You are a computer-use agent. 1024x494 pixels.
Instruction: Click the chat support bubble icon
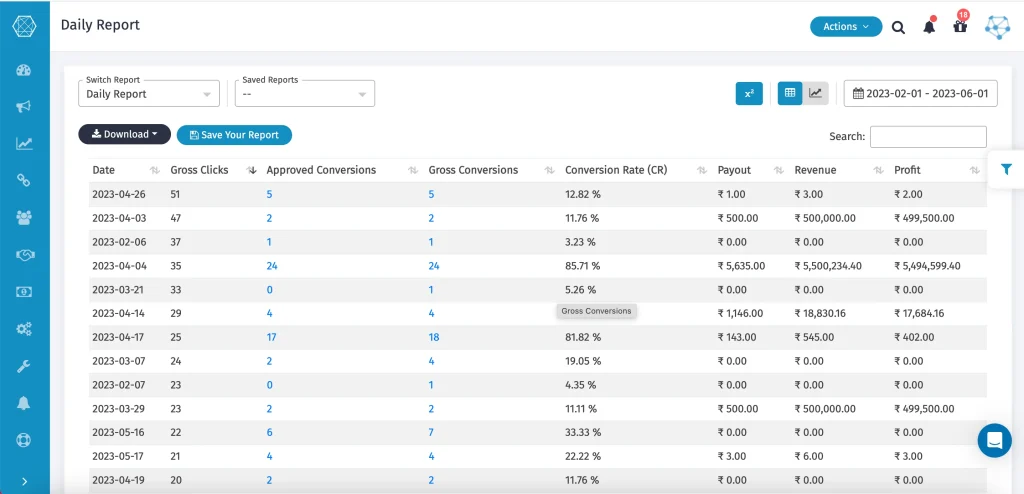click(994, 440)
